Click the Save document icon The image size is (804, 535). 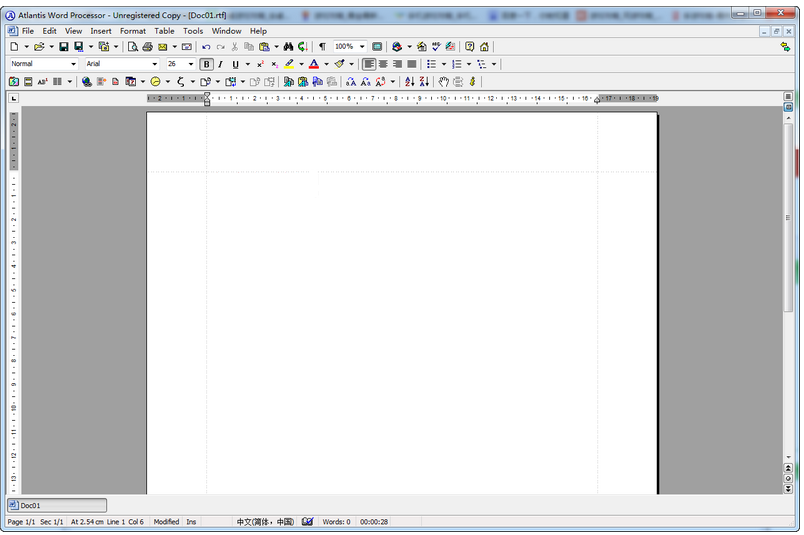click(64, 47)
